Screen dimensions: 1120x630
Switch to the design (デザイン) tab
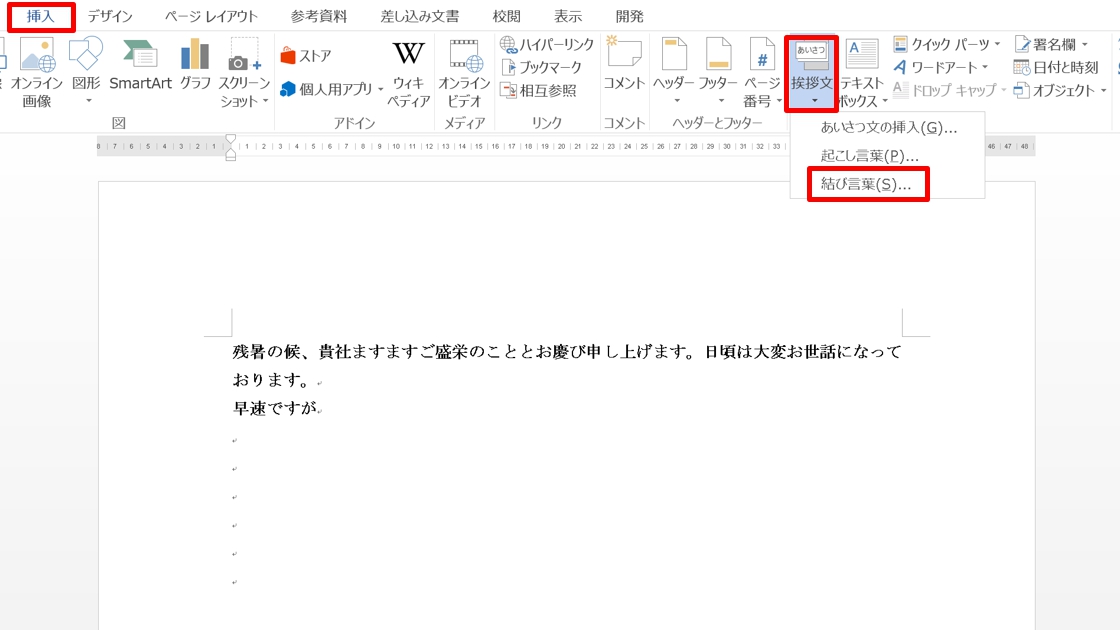pos(110,16)
